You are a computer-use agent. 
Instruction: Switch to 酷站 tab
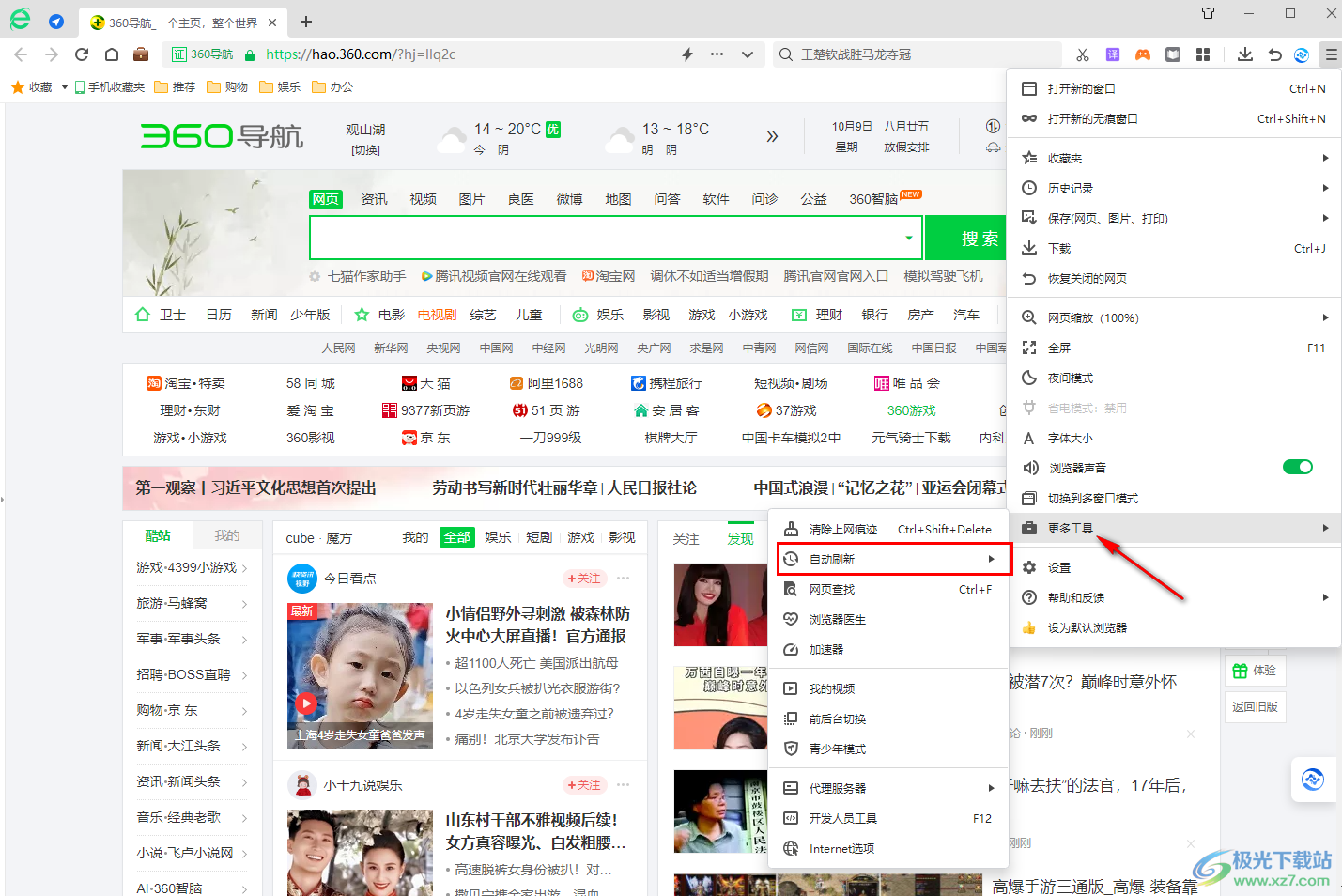158,535
